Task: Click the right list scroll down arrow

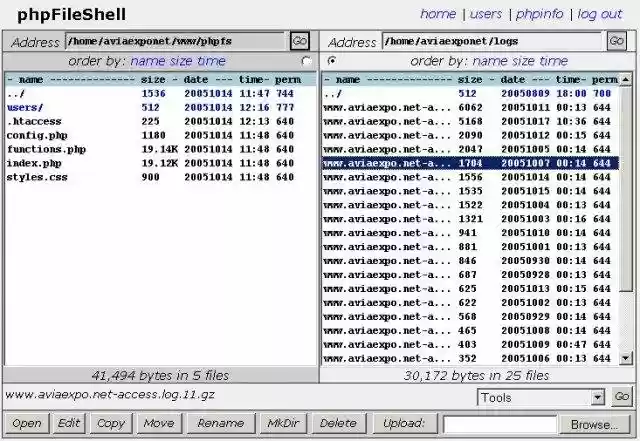Action: tap(625, 359)
